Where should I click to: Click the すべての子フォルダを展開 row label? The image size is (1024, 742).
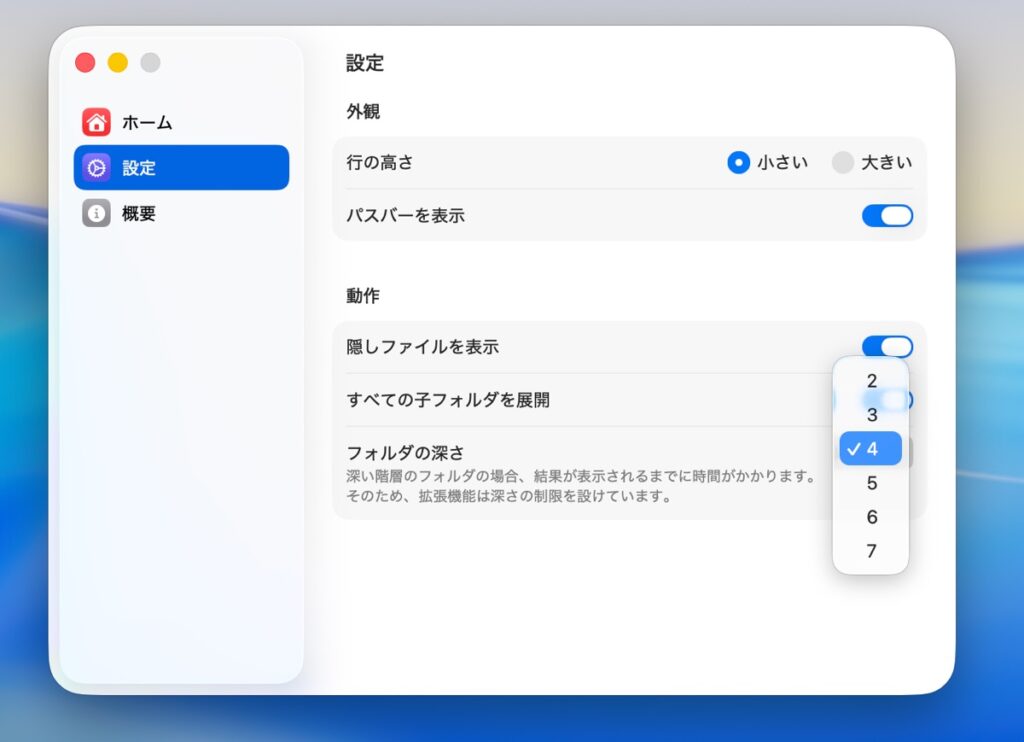point(447,400)
